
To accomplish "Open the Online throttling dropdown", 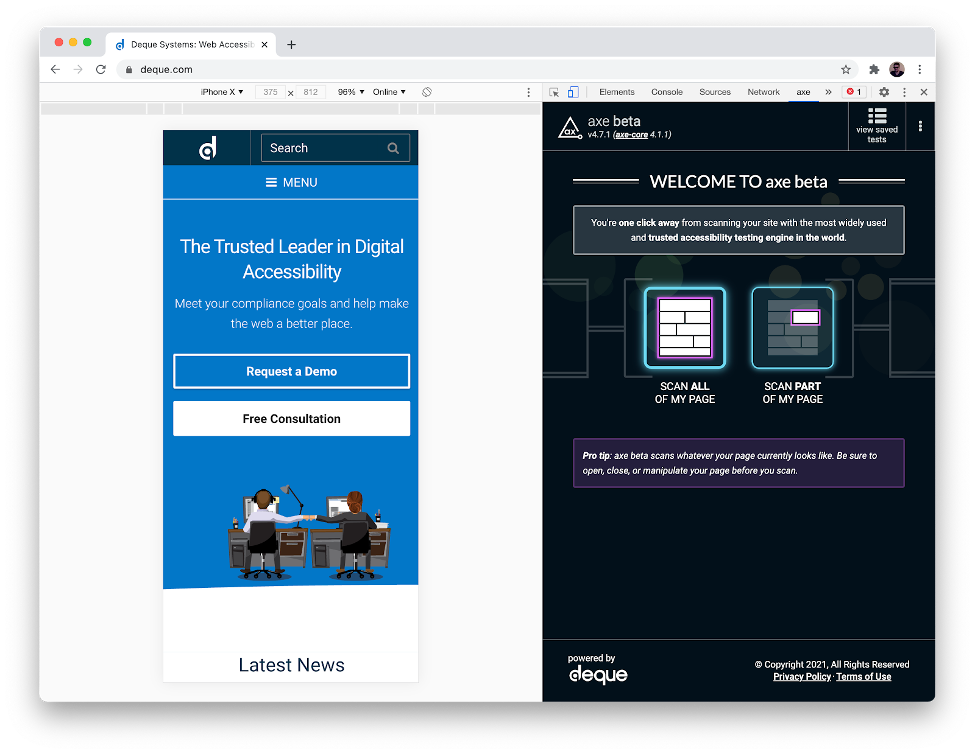I will tap(389, 92).
